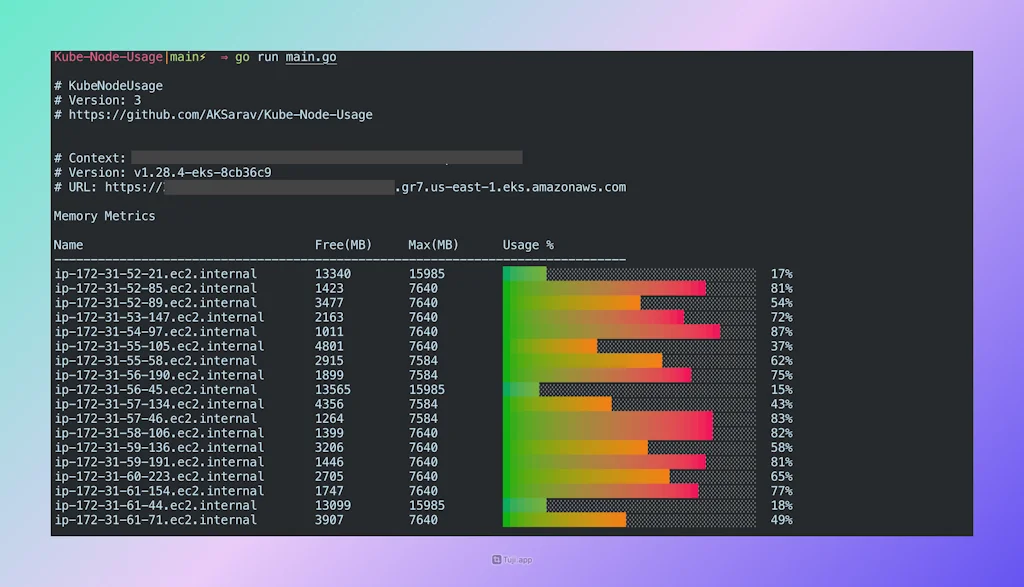The height and width of the screenshot is (587, 1024).
Task: Click the Memory Metrics heading
Action: pos(104,215)
